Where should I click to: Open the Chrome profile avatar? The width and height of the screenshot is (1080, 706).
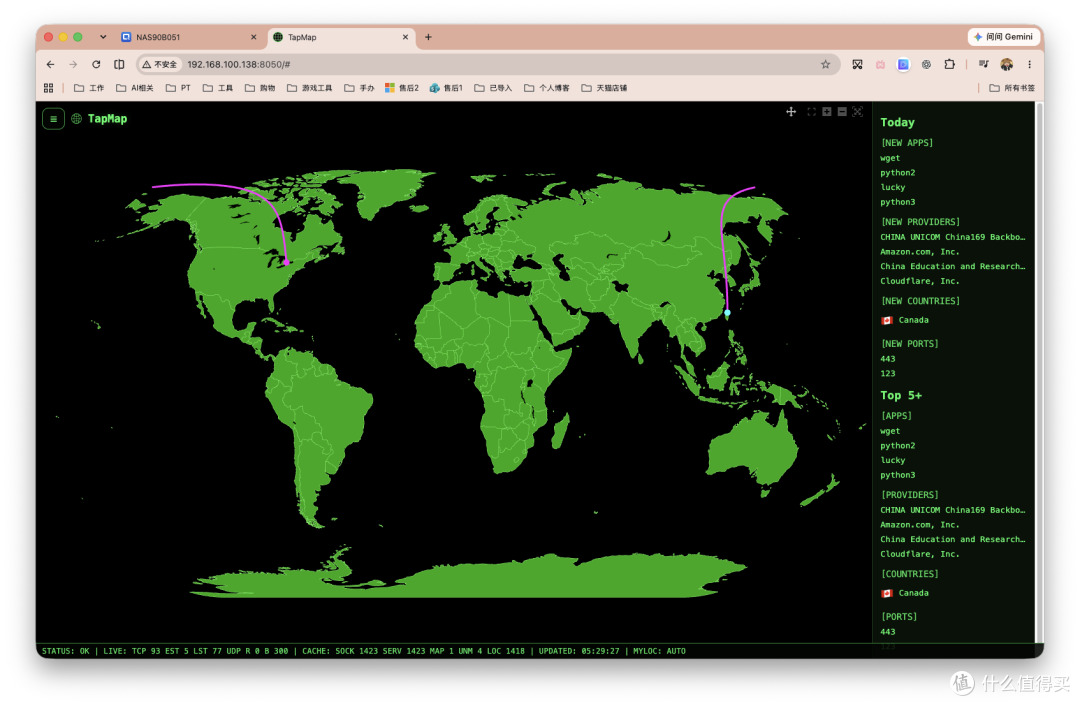click(x=1006, y=64)
